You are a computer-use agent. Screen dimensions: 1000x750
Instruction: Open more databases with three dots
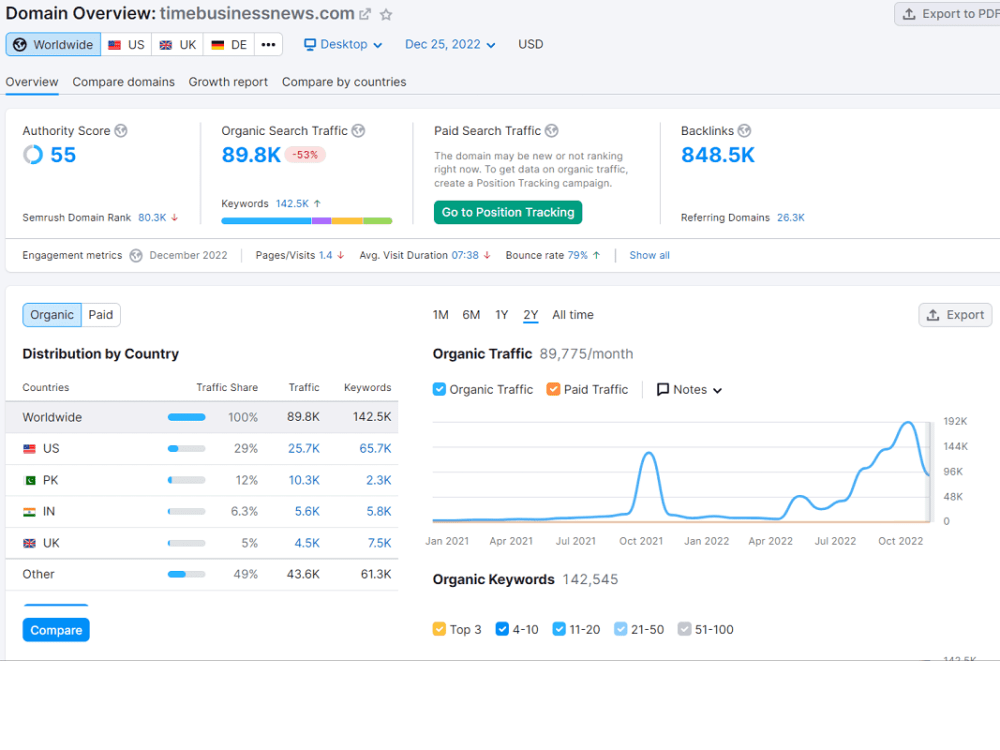click(268, 45)
